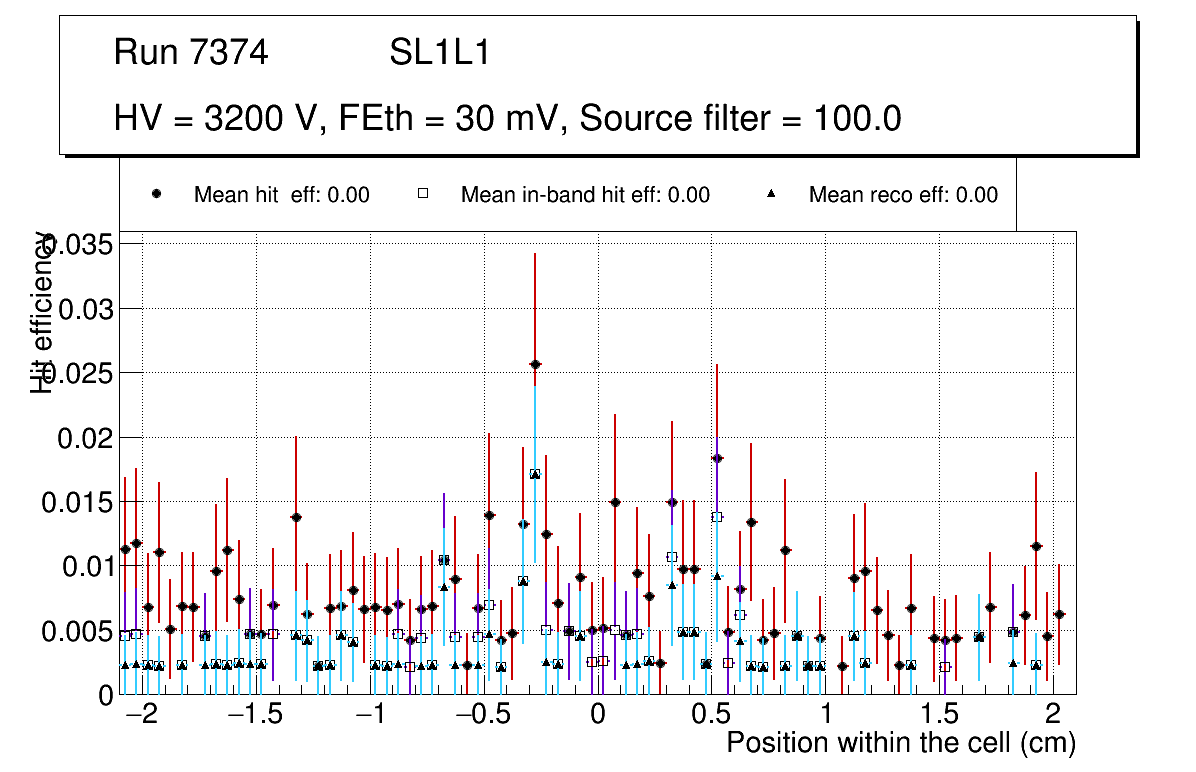Click the 'Mean reco eff: 0.00' legend text
Image resolution: width=1196 pixels, height=772 pixels.
tap(902, 195)
